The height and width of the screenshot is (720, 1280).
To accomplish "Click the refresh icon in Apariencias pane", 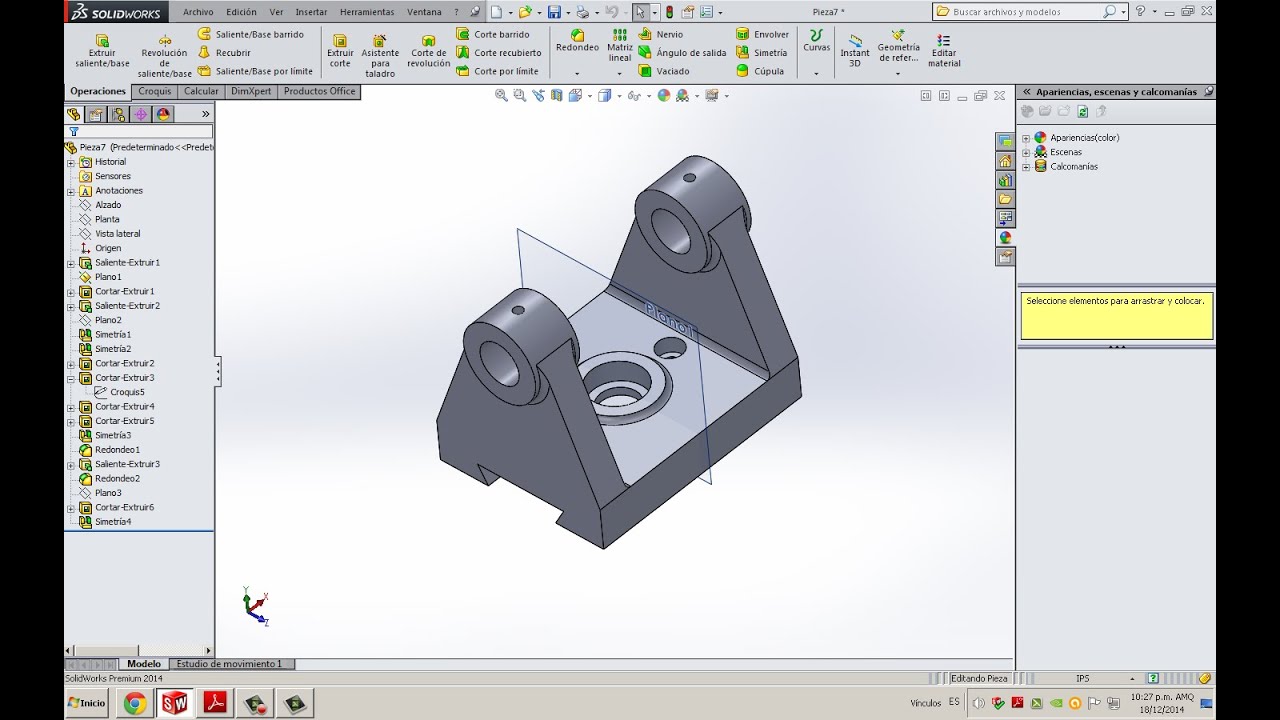I will point(1082,111).
